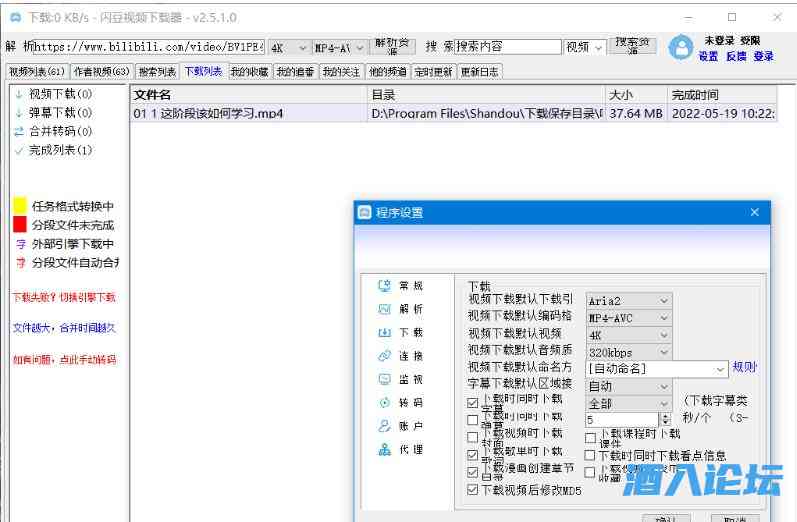
Task: Click the 搜索内容 search input field
Action: click(x=507, y=47)
